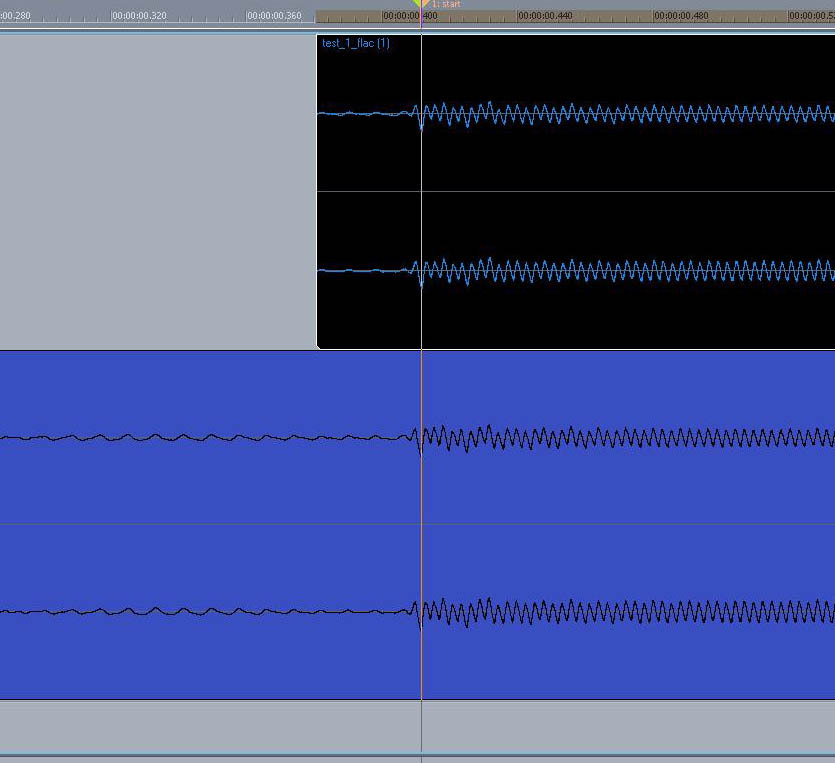Screen dimensions: 835x763
Task: Click left edge of test_1_flac clip
Action: coord(318,190)
